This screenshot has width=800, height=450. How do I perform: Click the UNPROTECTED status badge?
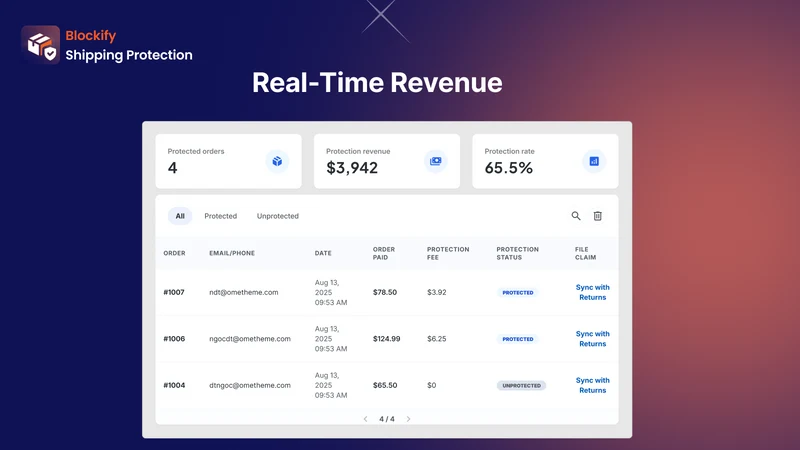tap(521, 386)
